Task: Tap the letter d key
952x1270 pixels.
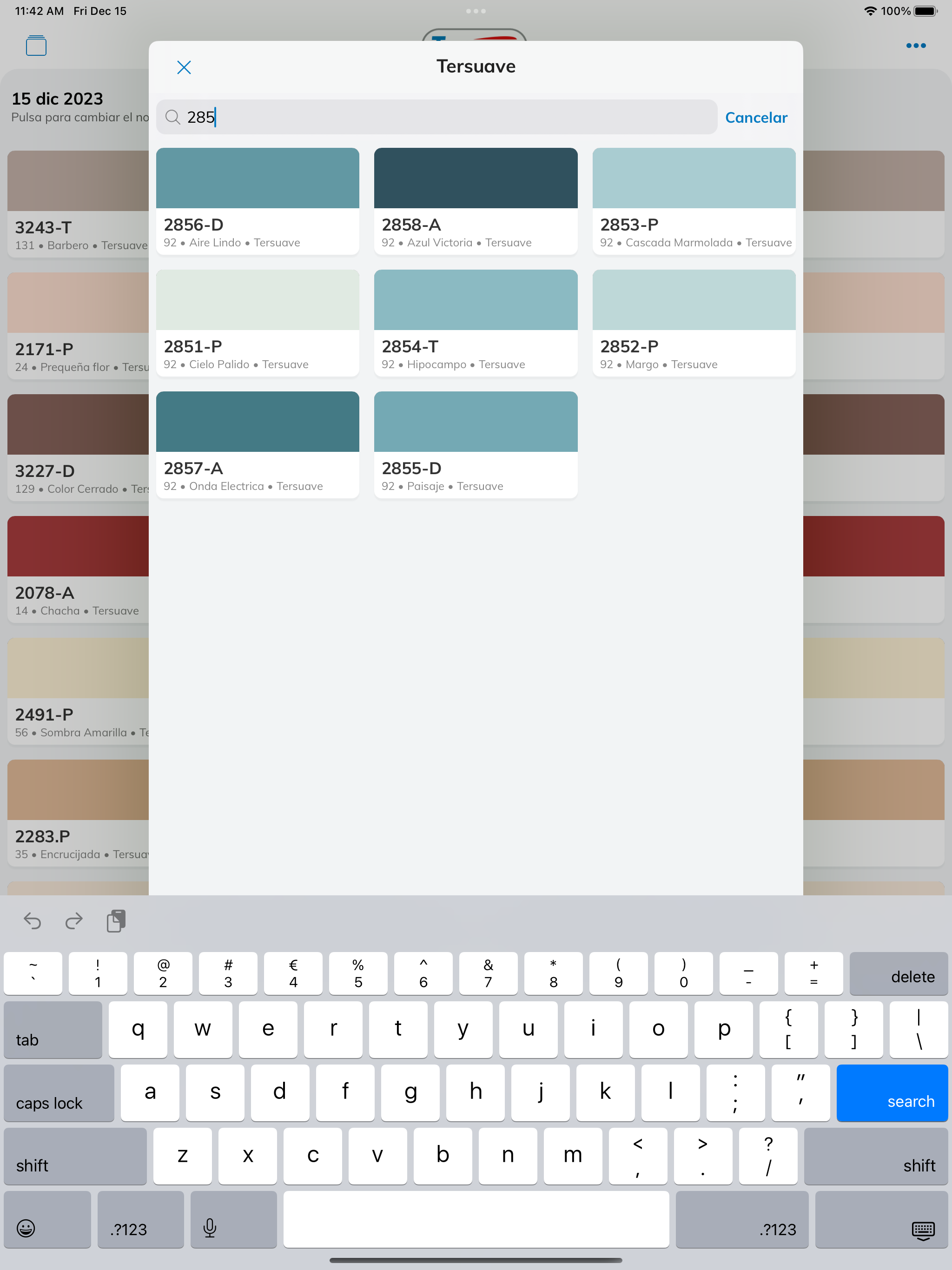Action: (280, 1092)
